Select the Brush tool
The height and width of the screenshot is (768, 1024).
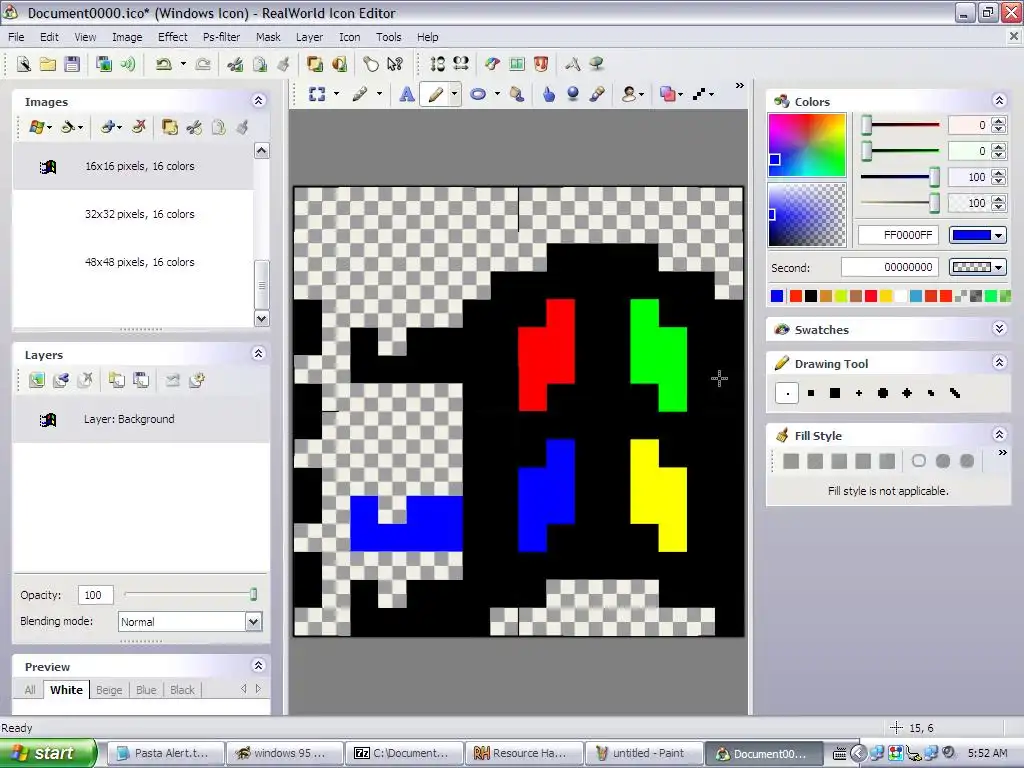360,95
